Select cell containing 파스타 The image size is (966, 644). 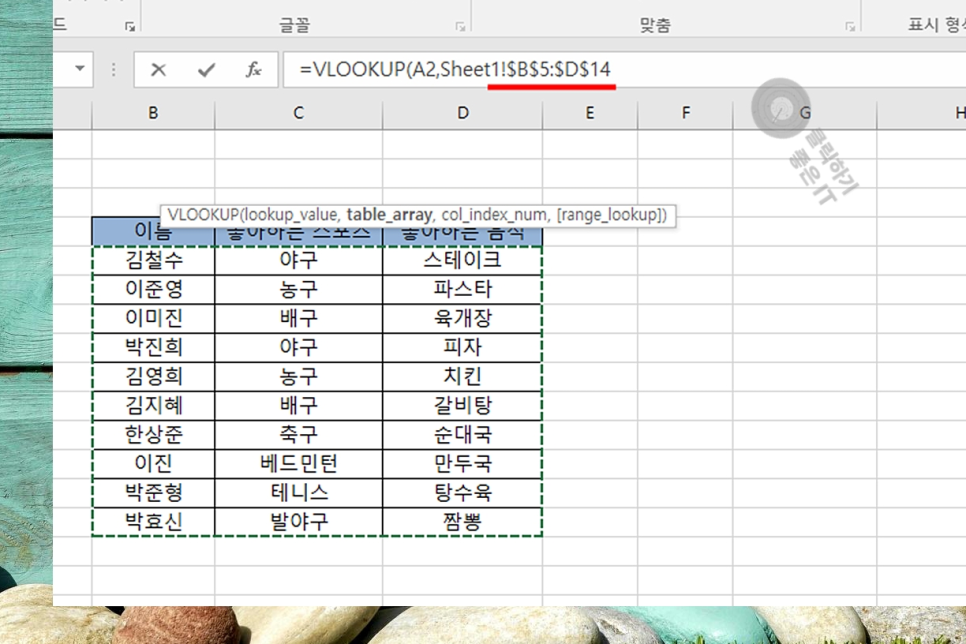(462, 289)
